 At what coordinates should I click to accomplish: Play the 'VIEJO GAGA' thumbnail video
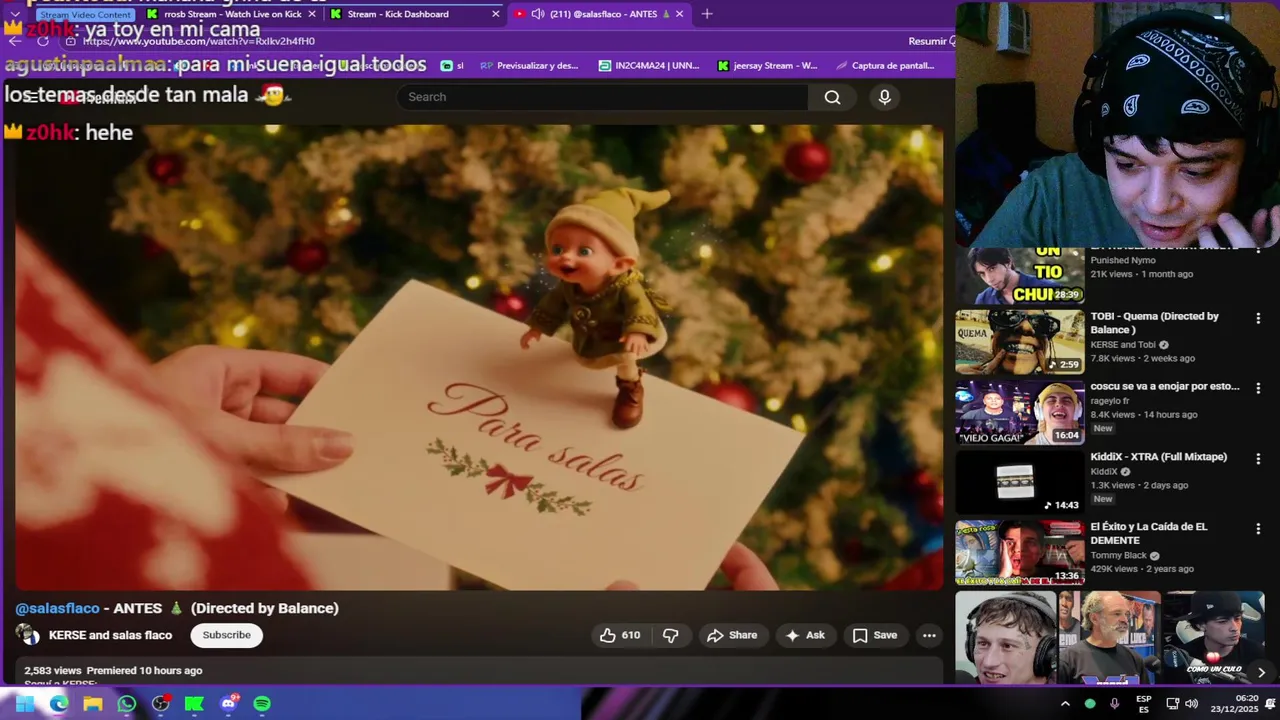(1019, 411)
